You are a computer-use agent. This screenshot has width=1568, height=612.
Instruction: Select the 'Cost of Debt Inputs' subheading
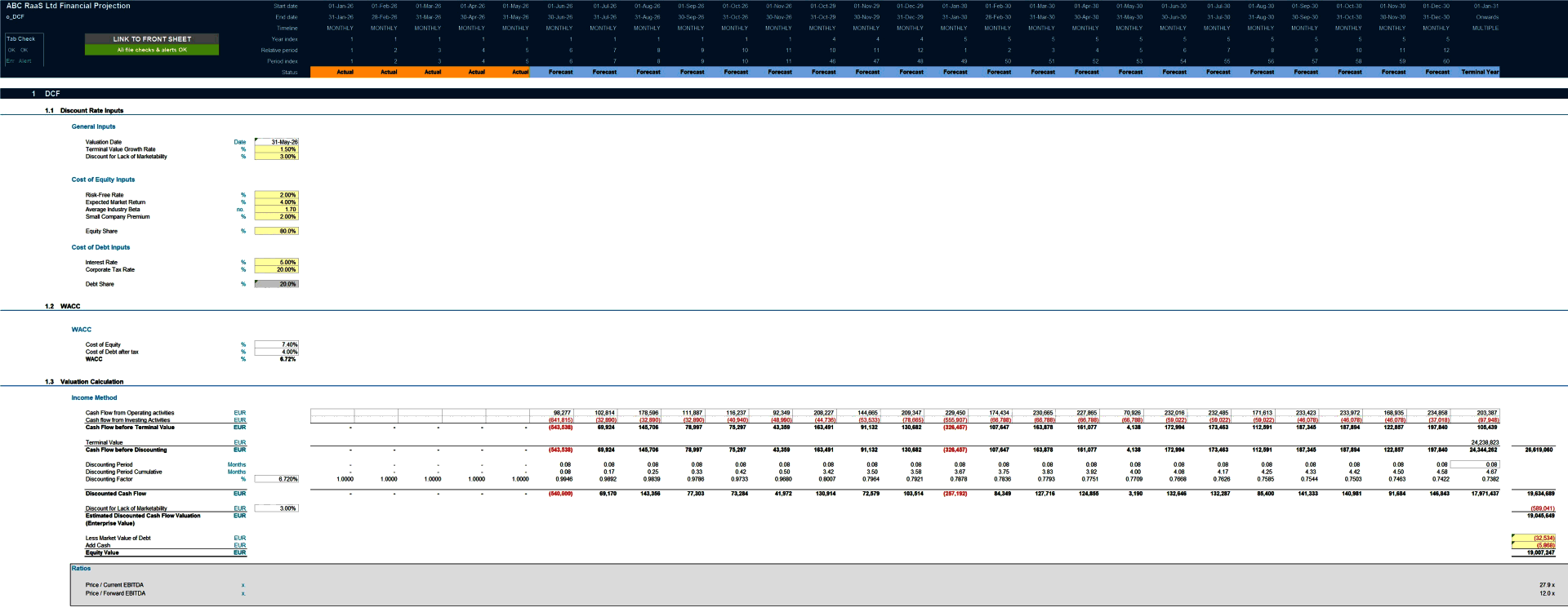(x=100, y=247)
